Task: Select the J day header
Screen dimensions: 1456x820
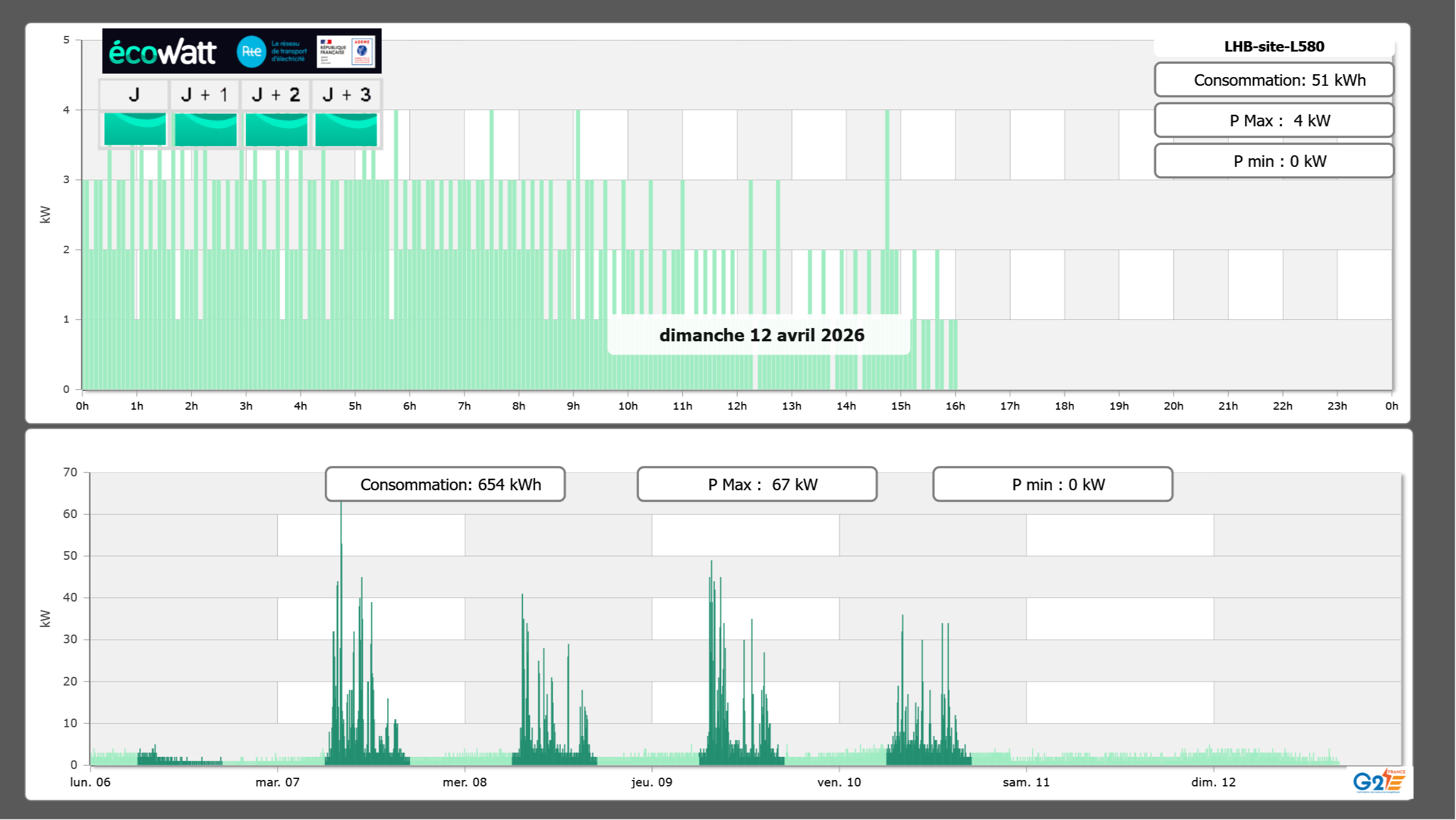Action: 134,94
